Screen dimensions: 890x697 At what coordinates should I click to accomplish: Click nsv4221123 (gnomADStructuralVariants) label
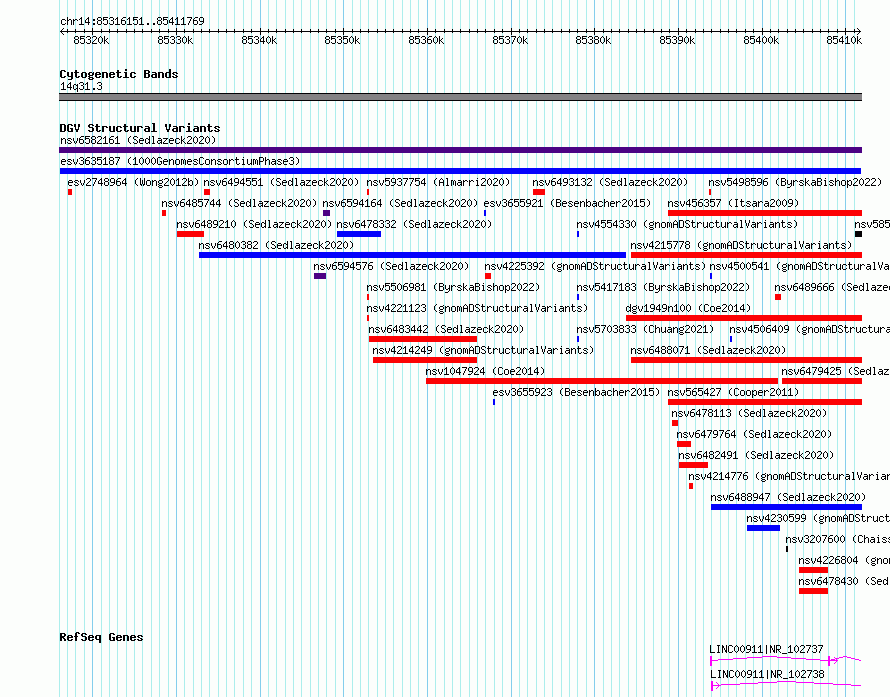(x=477, y=308)
